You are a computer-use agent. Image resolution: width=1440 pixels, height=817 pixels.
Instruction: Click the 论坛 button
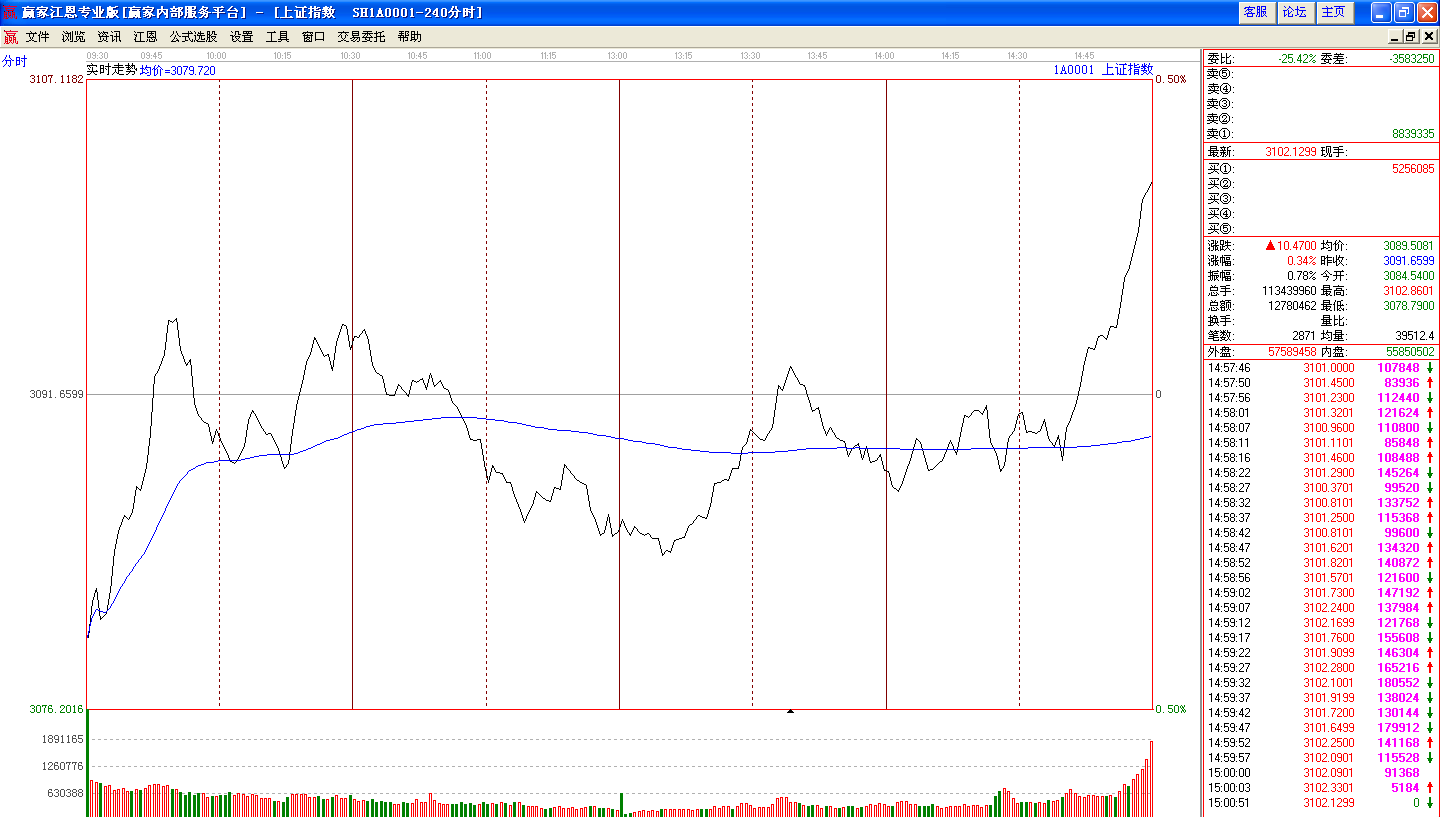coord(1295,12)
